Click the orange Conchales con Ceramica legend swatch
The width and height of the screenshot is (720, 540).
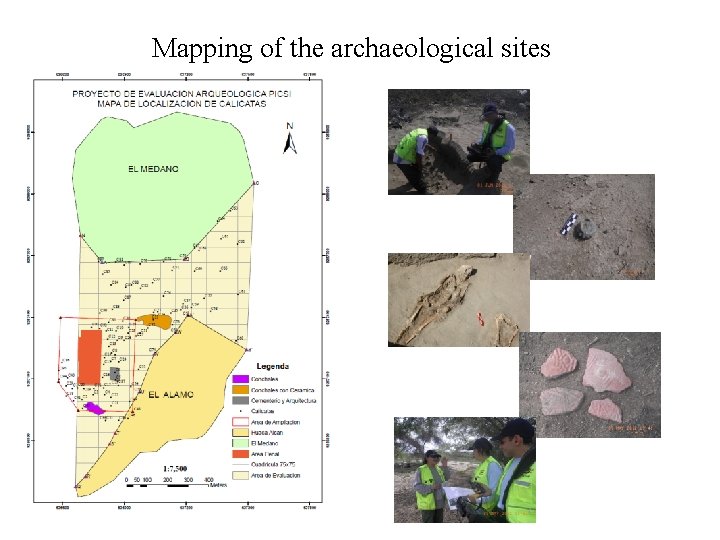pos(241,390)
